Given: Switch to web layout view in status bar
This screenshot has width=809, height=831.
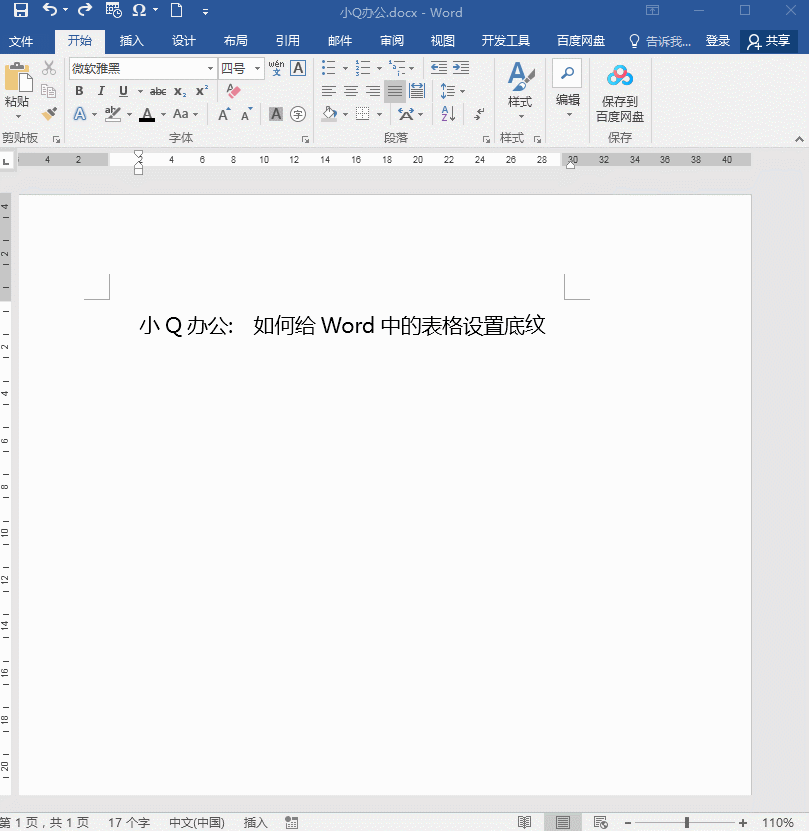Looking at the screenshot, I should coord(600,822).
